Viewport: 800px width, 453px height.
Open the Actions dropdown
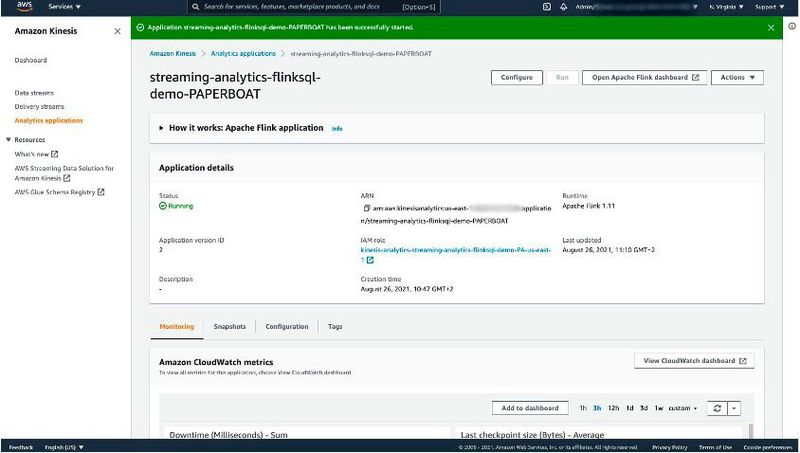(737, 78)
